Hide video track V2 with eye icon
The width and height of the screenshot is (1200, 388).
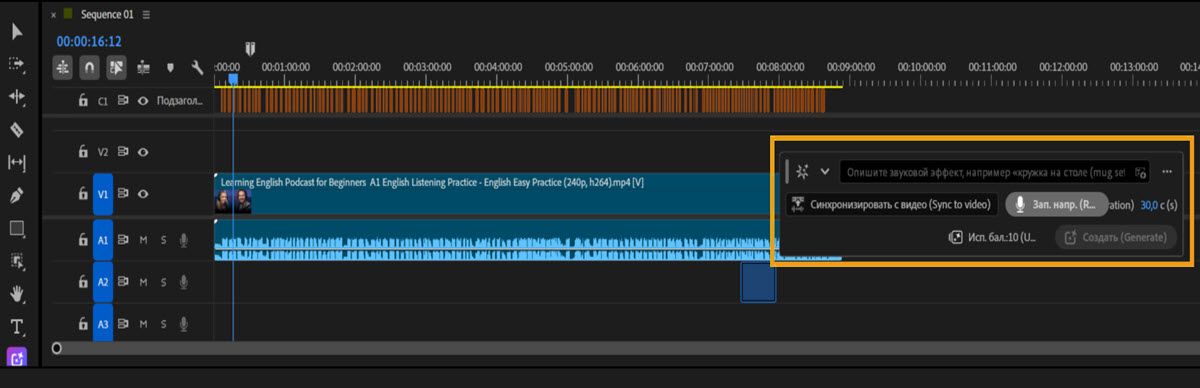[143, 152]
